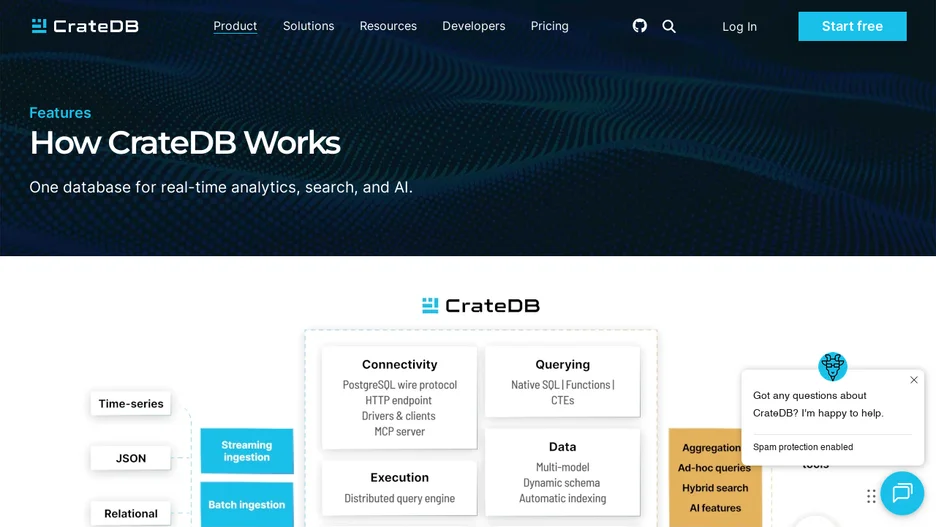
Task: Close the chat greeting popup
Action: [x=913, y=380]
